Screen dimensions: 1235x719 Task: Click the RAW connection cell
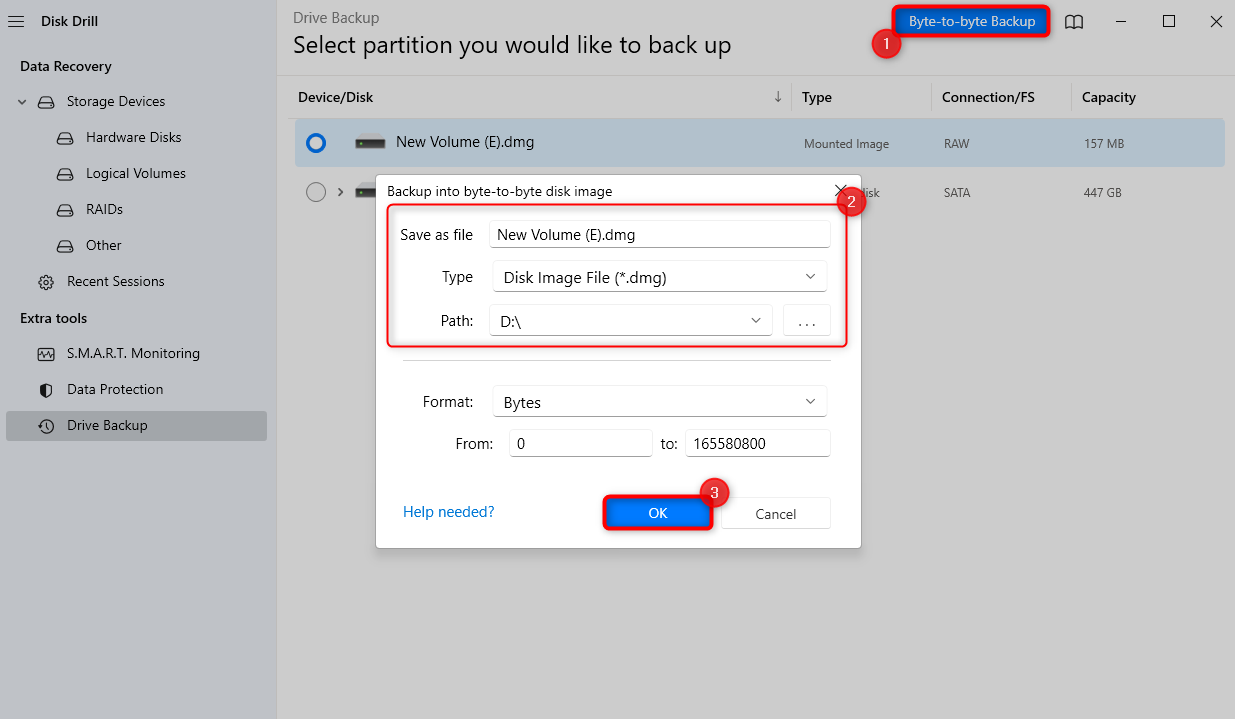coord(957,144)
